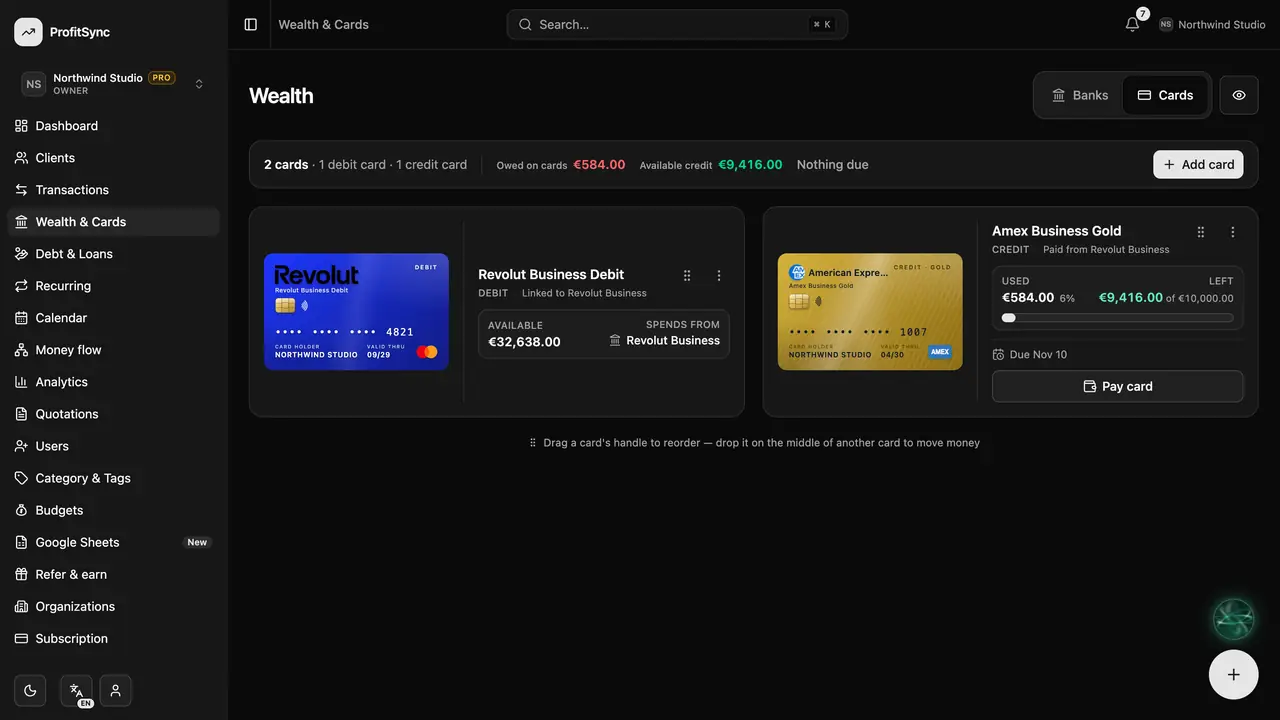Open the user profile button
The width and height of the screenshot is (1280, 720).
point(115,690)
